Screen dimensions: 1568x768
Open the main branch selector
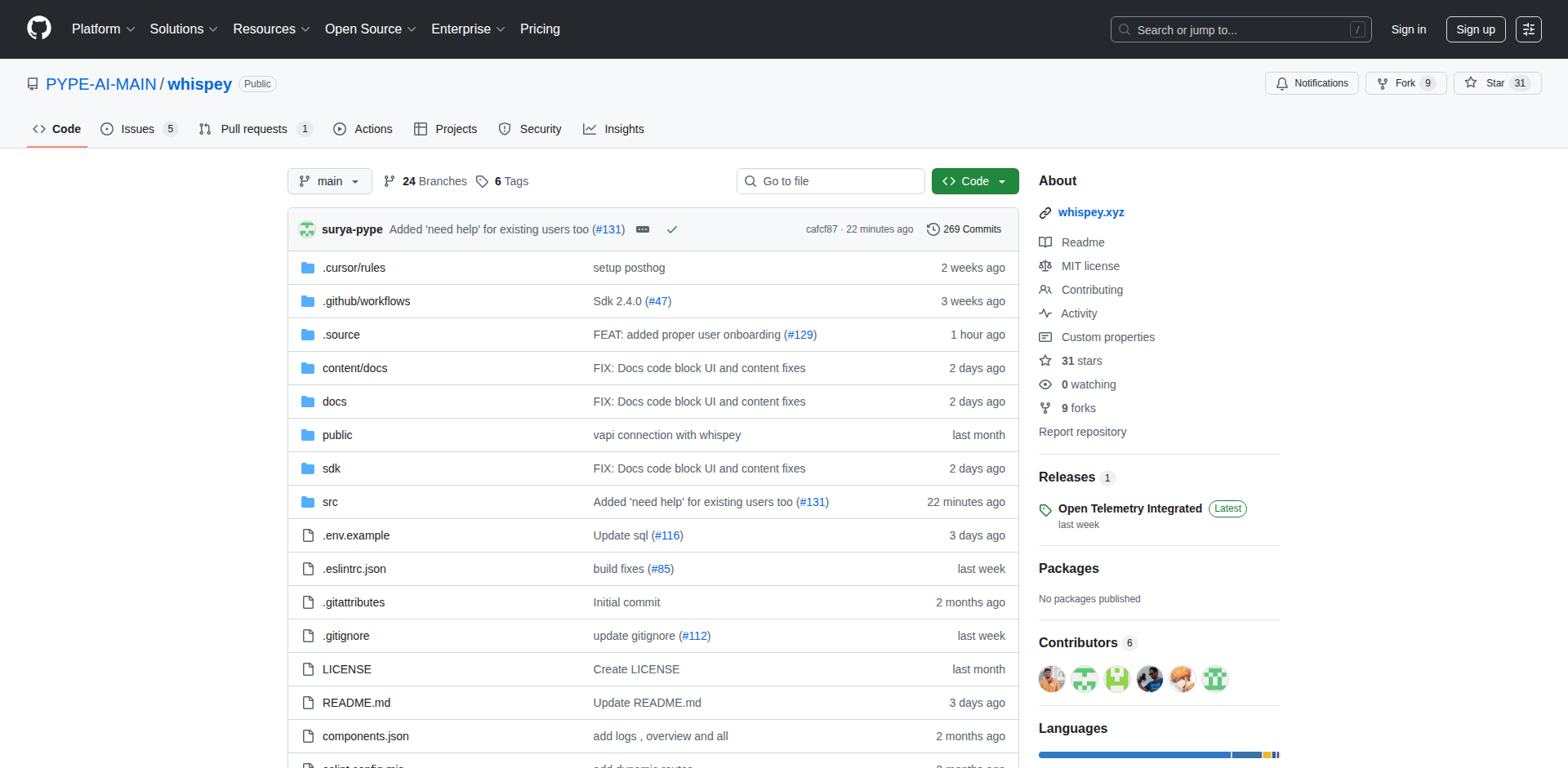coord(330,181)
